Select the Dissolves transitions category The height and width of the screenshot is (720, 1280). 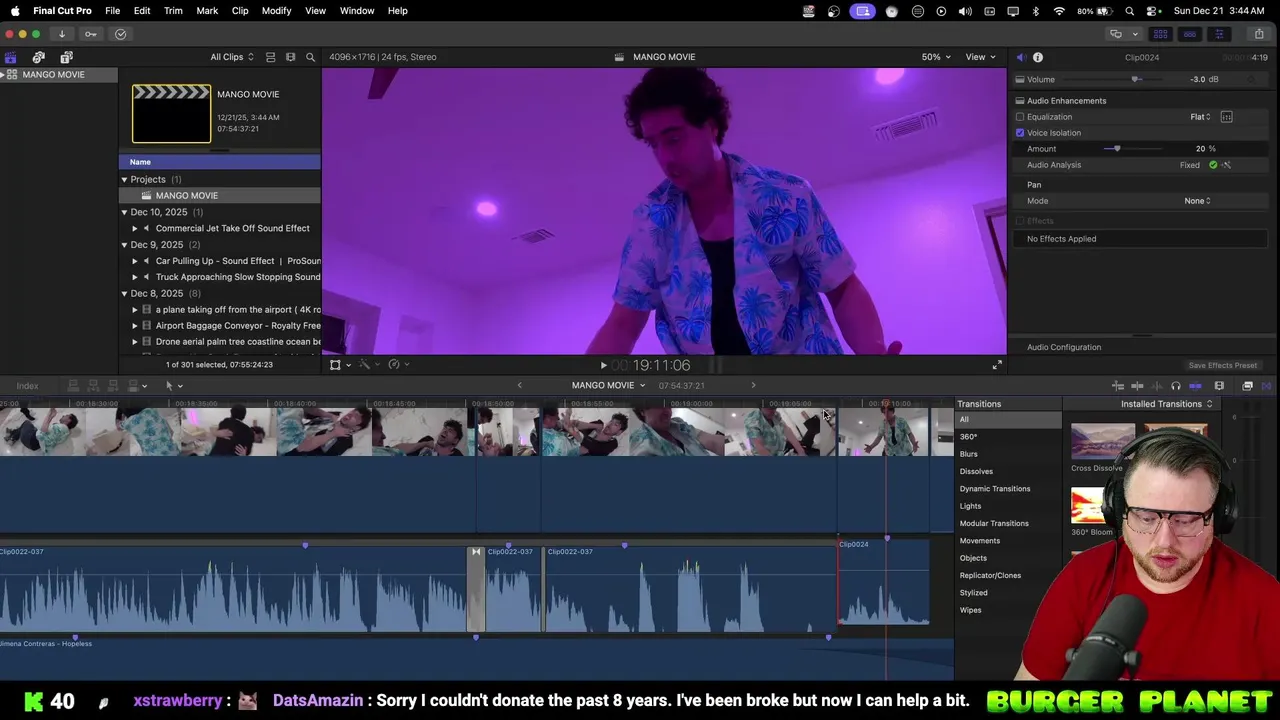[976, 472]
